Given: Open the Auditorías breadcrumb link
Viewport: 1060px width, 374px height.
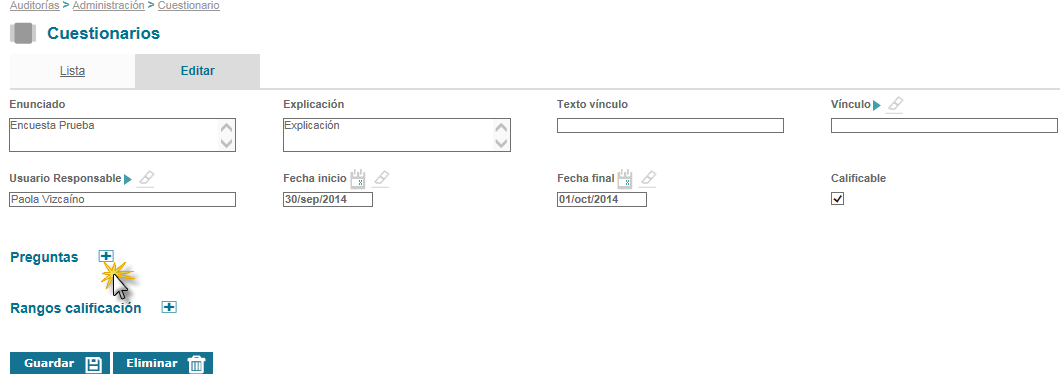Looking at the screenshot, I should click(x=34, y=5).
